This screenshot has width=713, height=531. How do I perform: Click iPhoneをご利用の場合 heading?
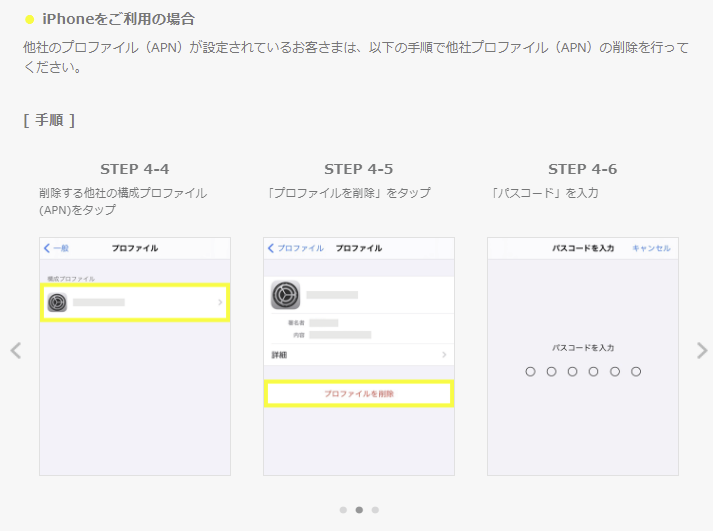119,19
